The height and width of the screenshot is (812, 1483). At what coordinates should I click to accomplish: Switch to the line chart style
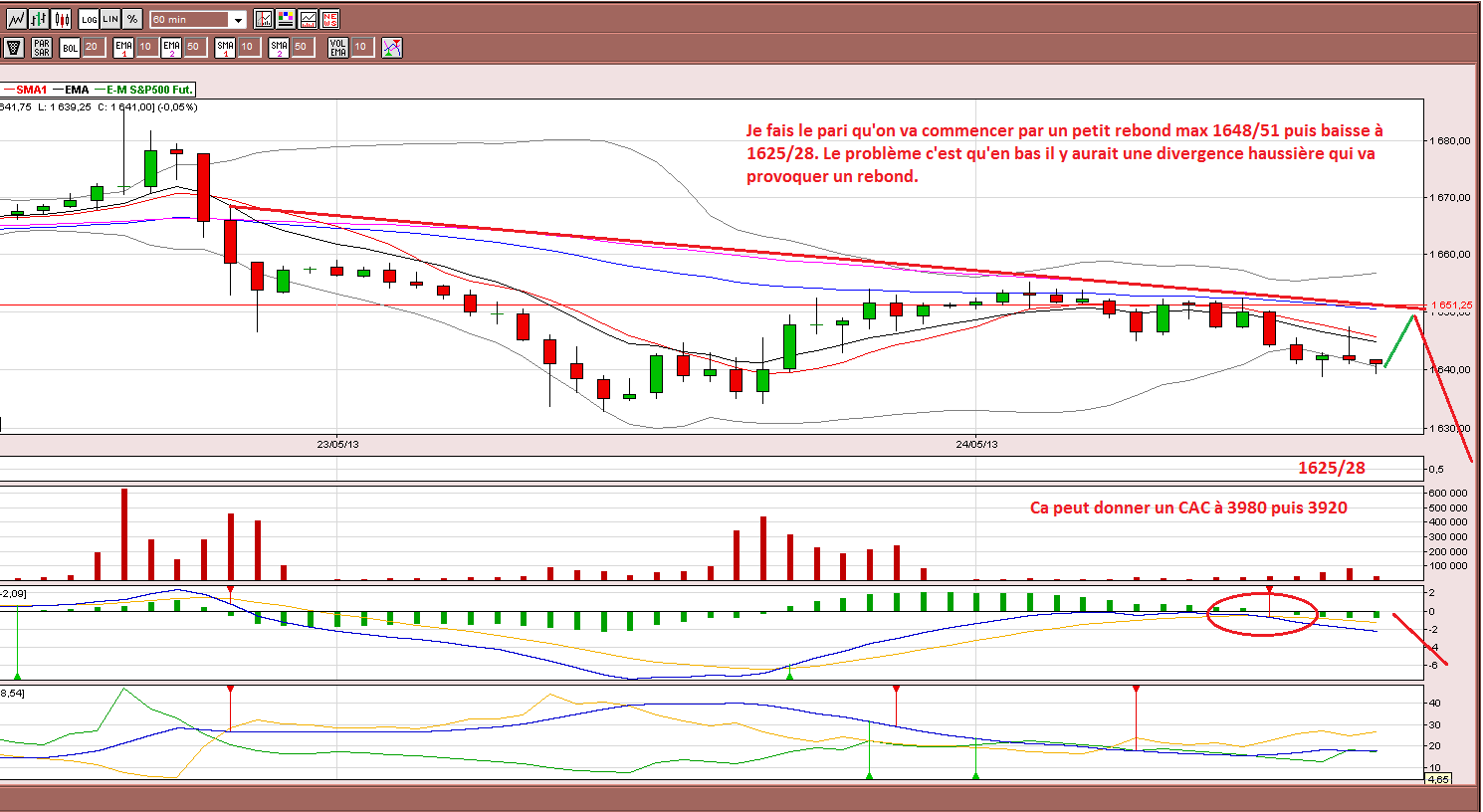click(16, 19)
